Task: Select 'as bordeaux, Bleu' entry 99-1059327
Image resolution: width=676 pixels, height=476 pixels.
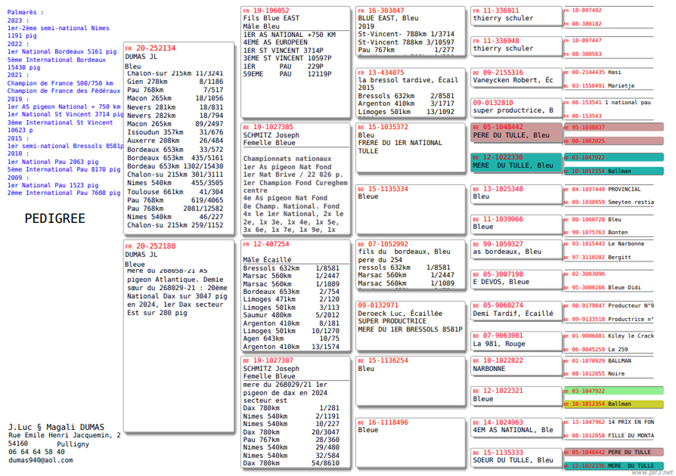Action: (x=516, y=248)
